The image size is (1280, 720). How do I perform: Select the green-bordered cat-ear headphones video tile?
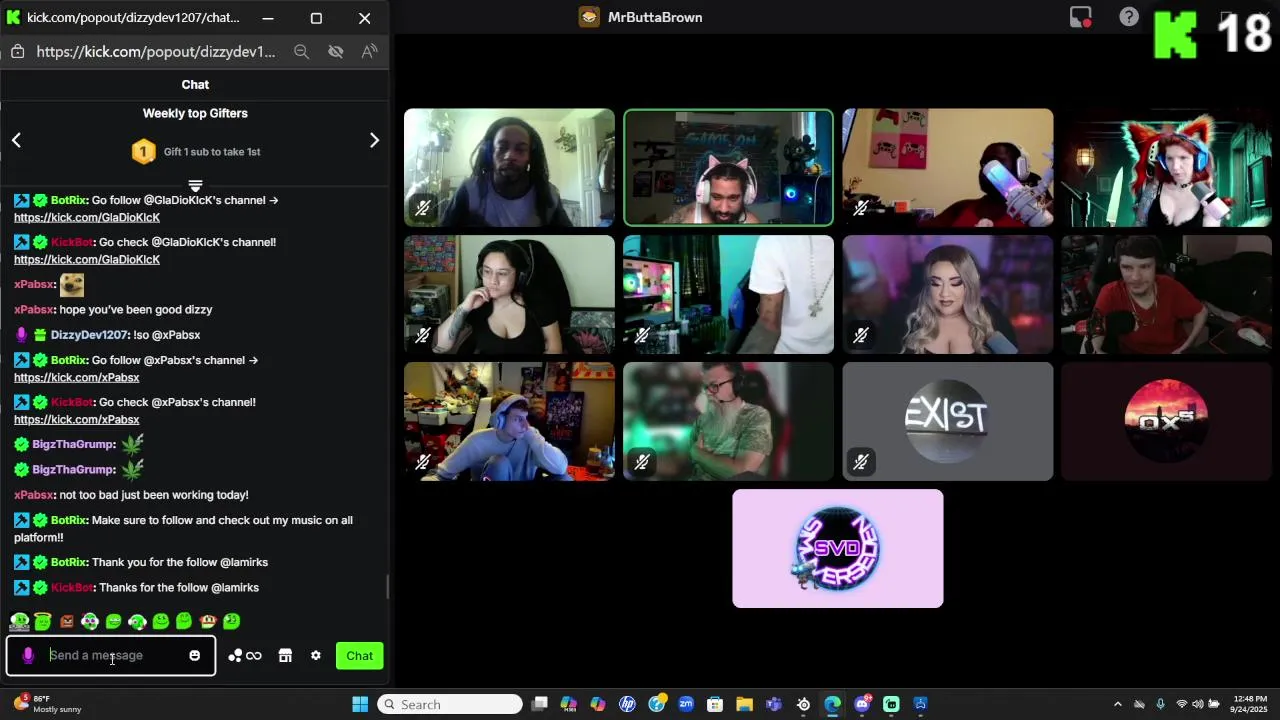click(x=728, y=168)
